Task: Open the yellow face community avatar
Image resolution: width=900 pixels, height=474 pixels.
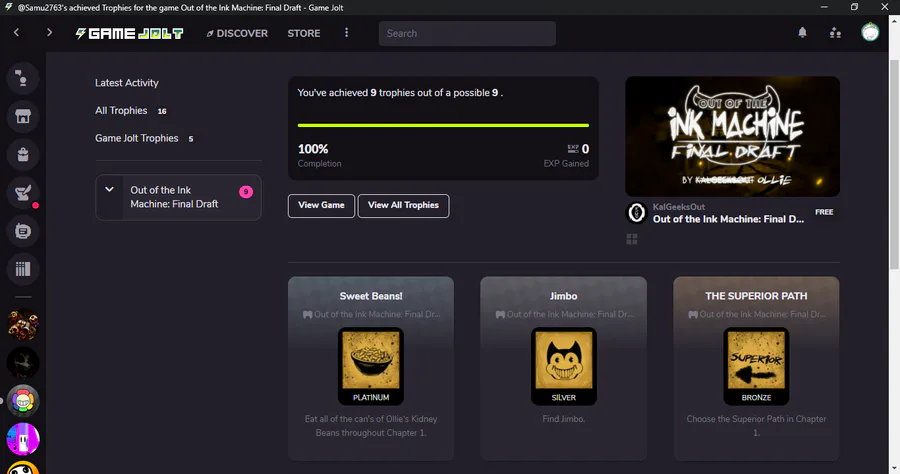Action: coord(23,468)
